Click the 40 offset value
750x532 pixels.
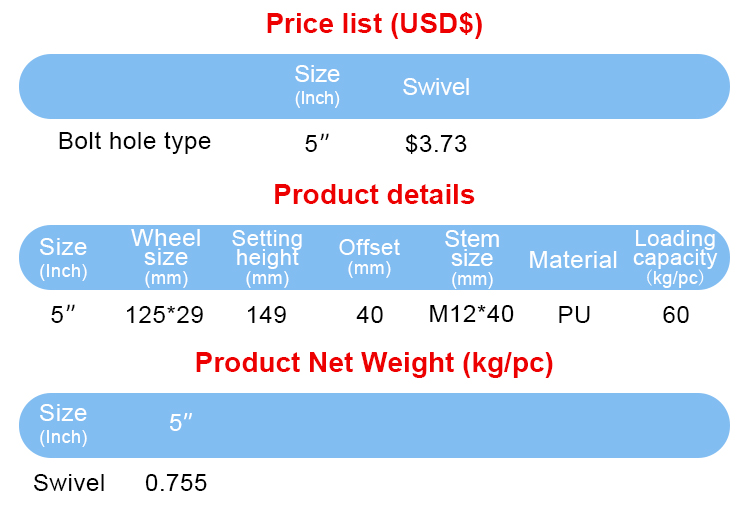click(x=370, y=315)
